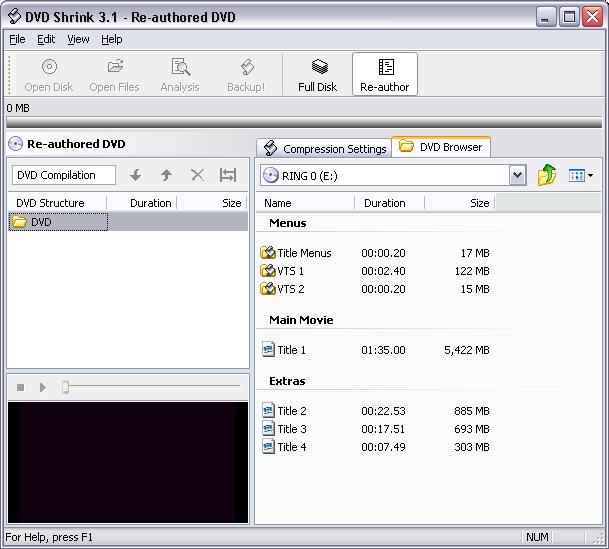The image size is (609, 549).
Task: Click the move up arrow icon
Action: tap(166, 175)
